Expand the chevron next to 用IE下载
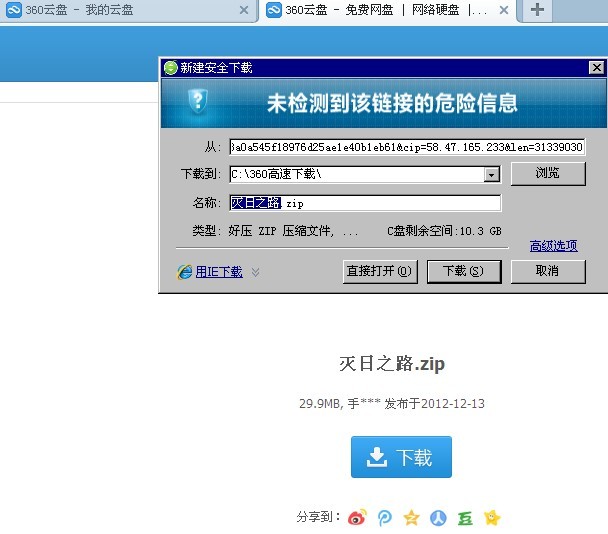 click(255, 272)
